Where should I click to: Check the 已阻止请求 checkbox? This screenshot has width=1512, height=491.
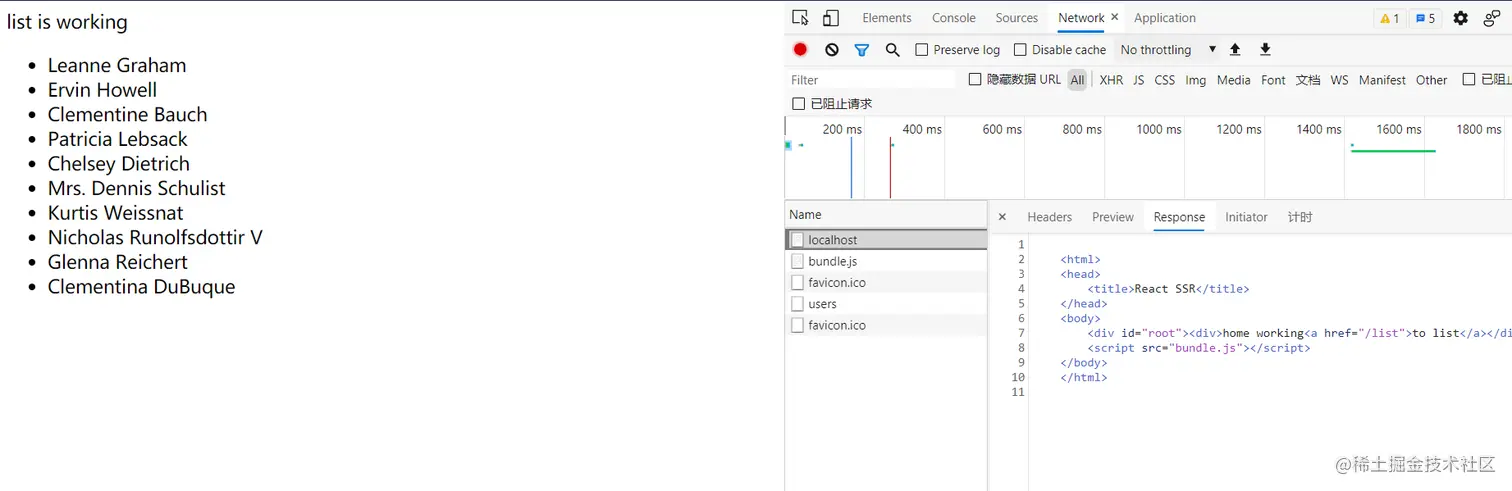point(798,104)
